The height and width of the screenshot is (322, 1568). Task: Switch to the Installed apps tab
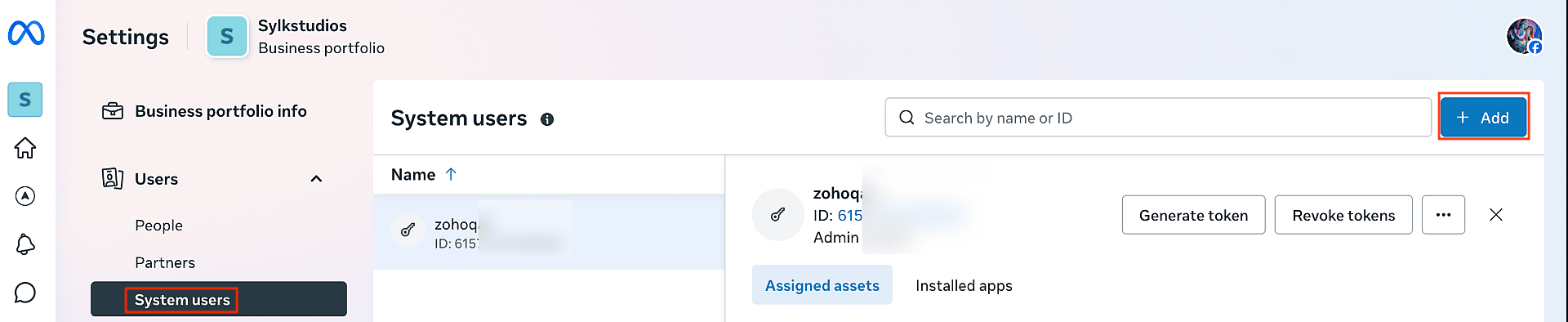pos(964,285)
